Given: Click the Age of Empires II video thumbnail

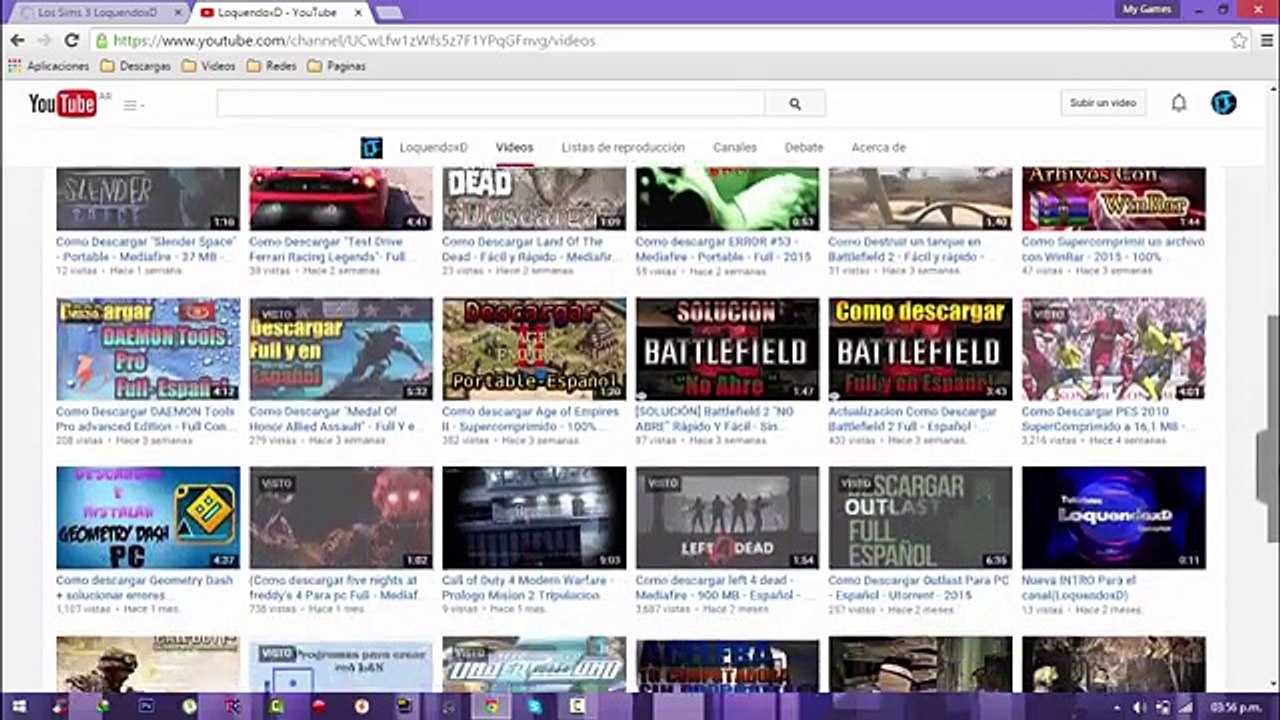Looking at the screenshot, I should 534,349.
